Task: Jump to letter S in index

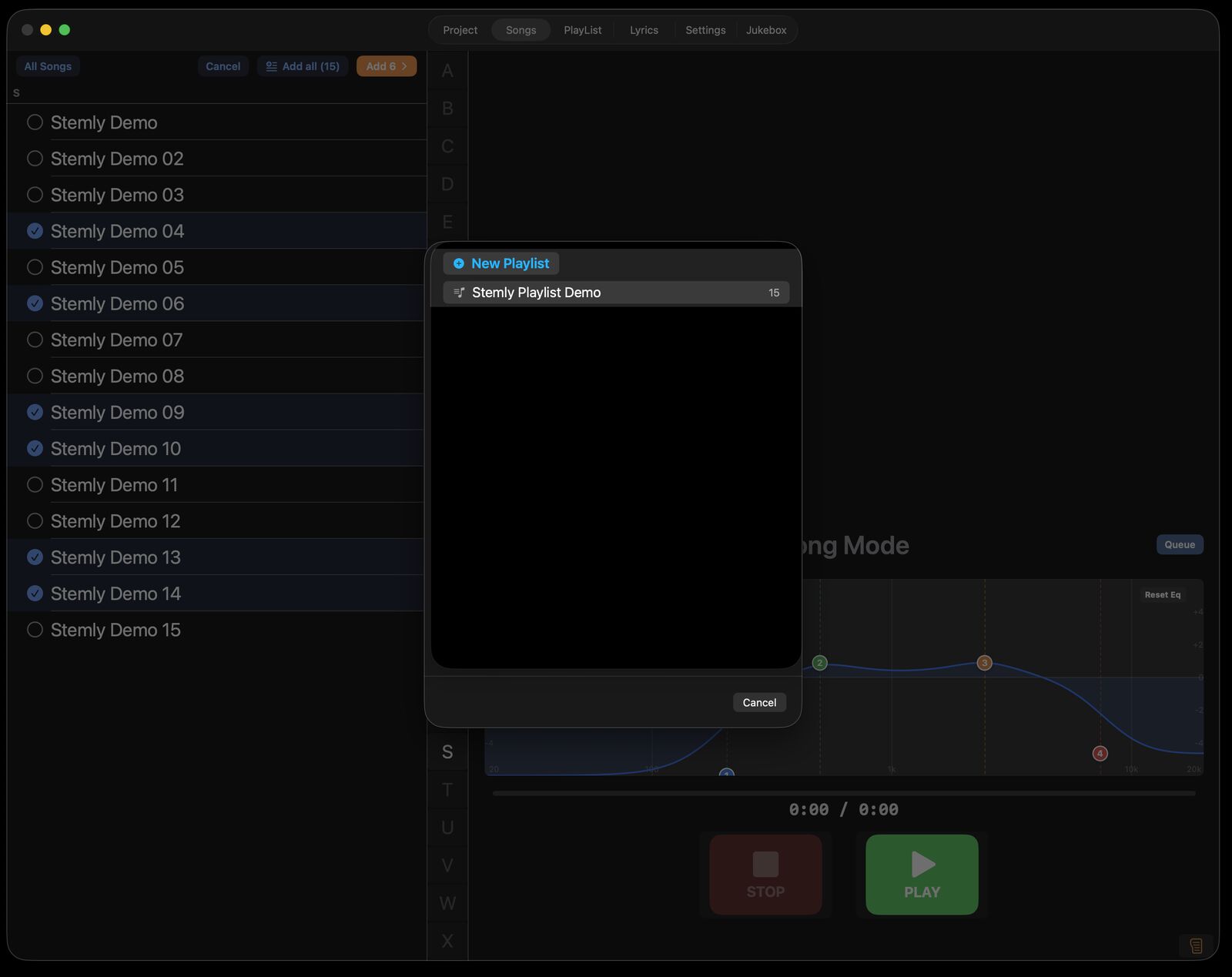Action: 447,752
